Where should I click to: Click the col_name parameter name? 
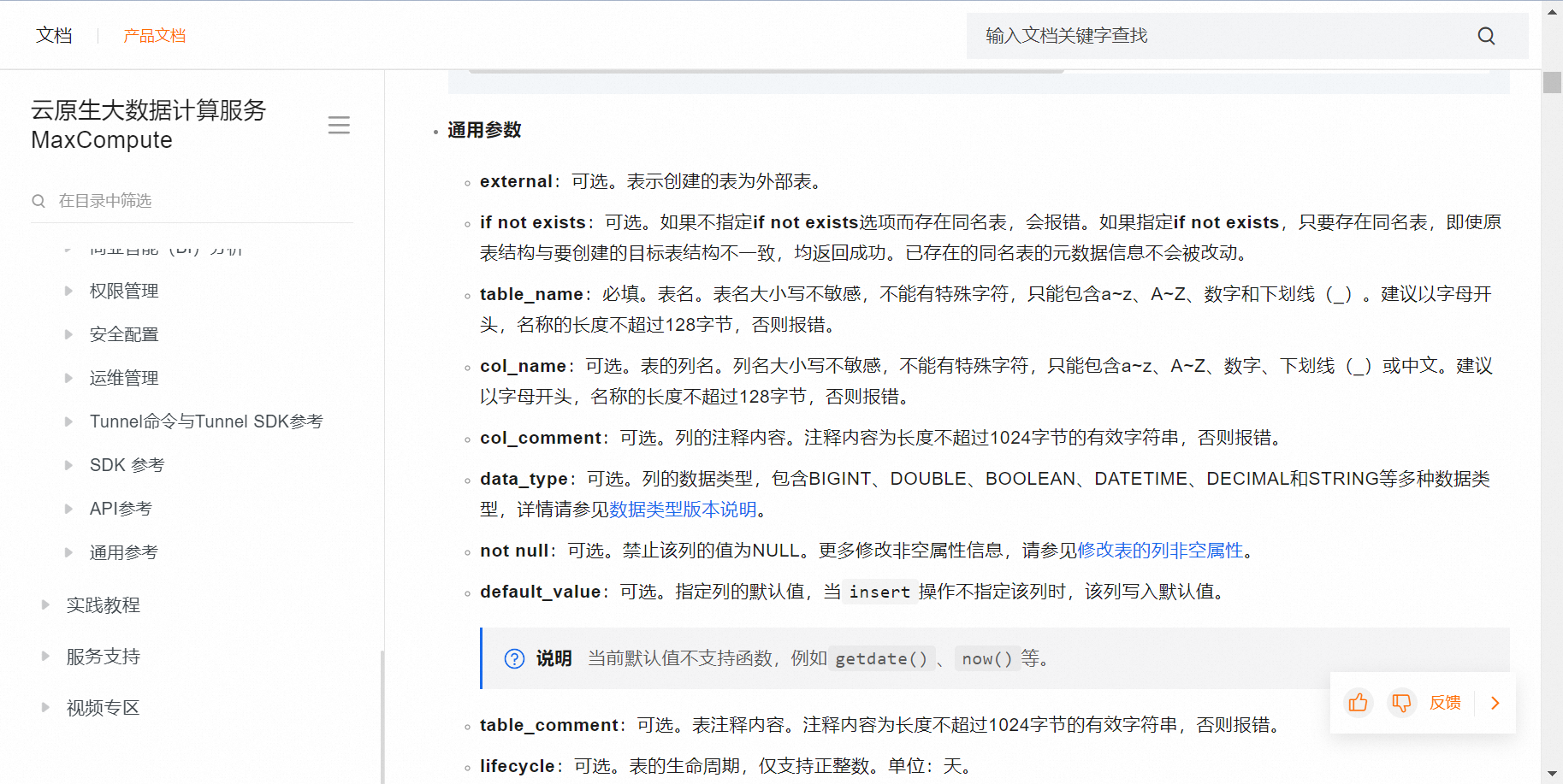pos(523,366)
